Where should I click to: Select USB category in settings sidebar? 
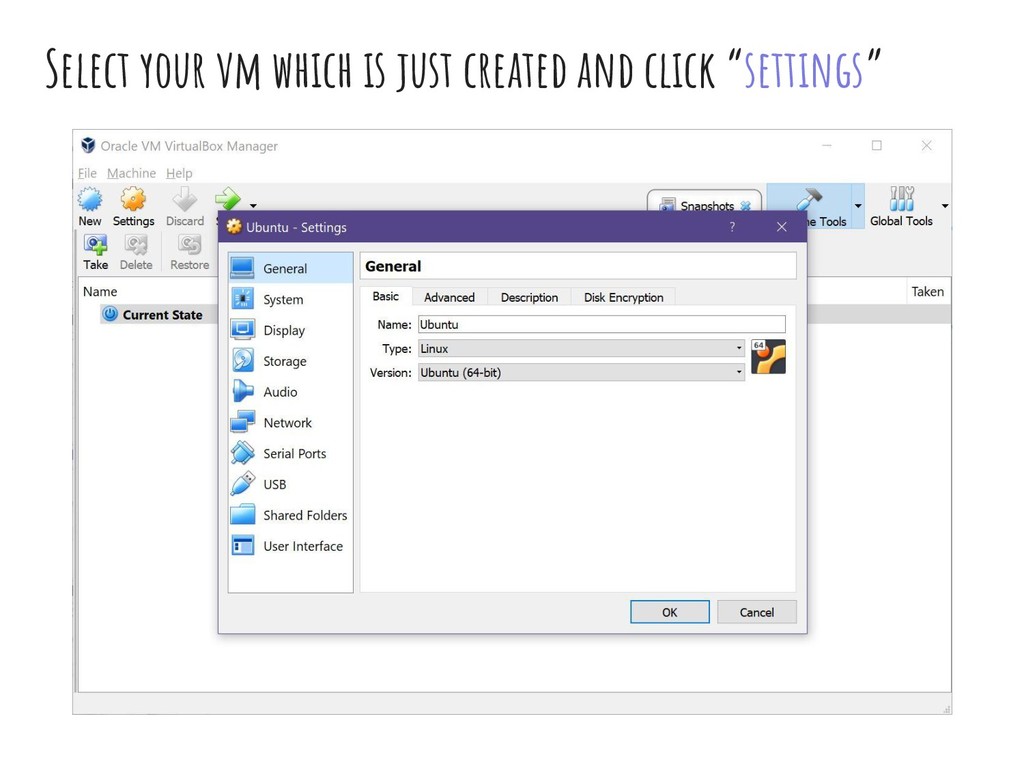(x=291, y=484)
